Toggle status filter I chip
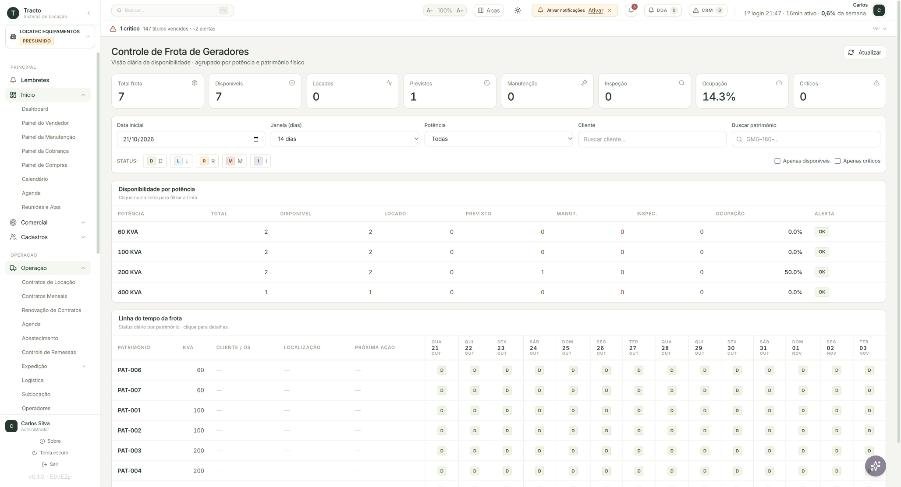The height and width of the screenshot is (487, 901). (x=260, y=161)
